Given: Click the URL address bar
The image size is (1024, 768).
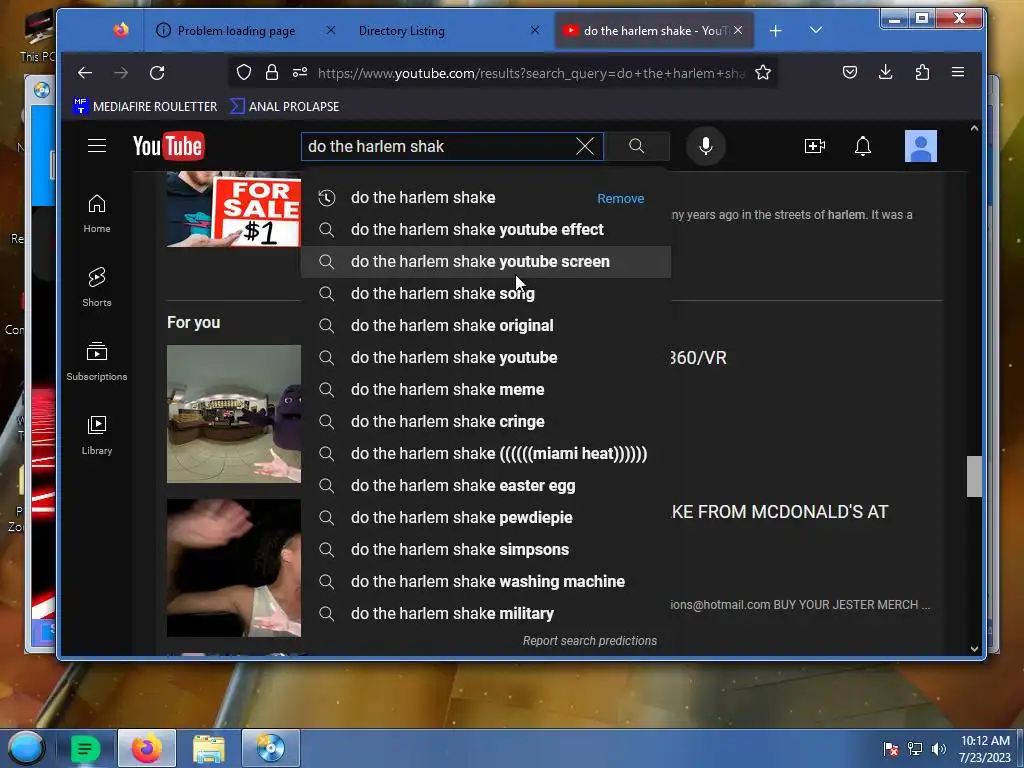Looking at the screenshot, I should coord(530,72).
